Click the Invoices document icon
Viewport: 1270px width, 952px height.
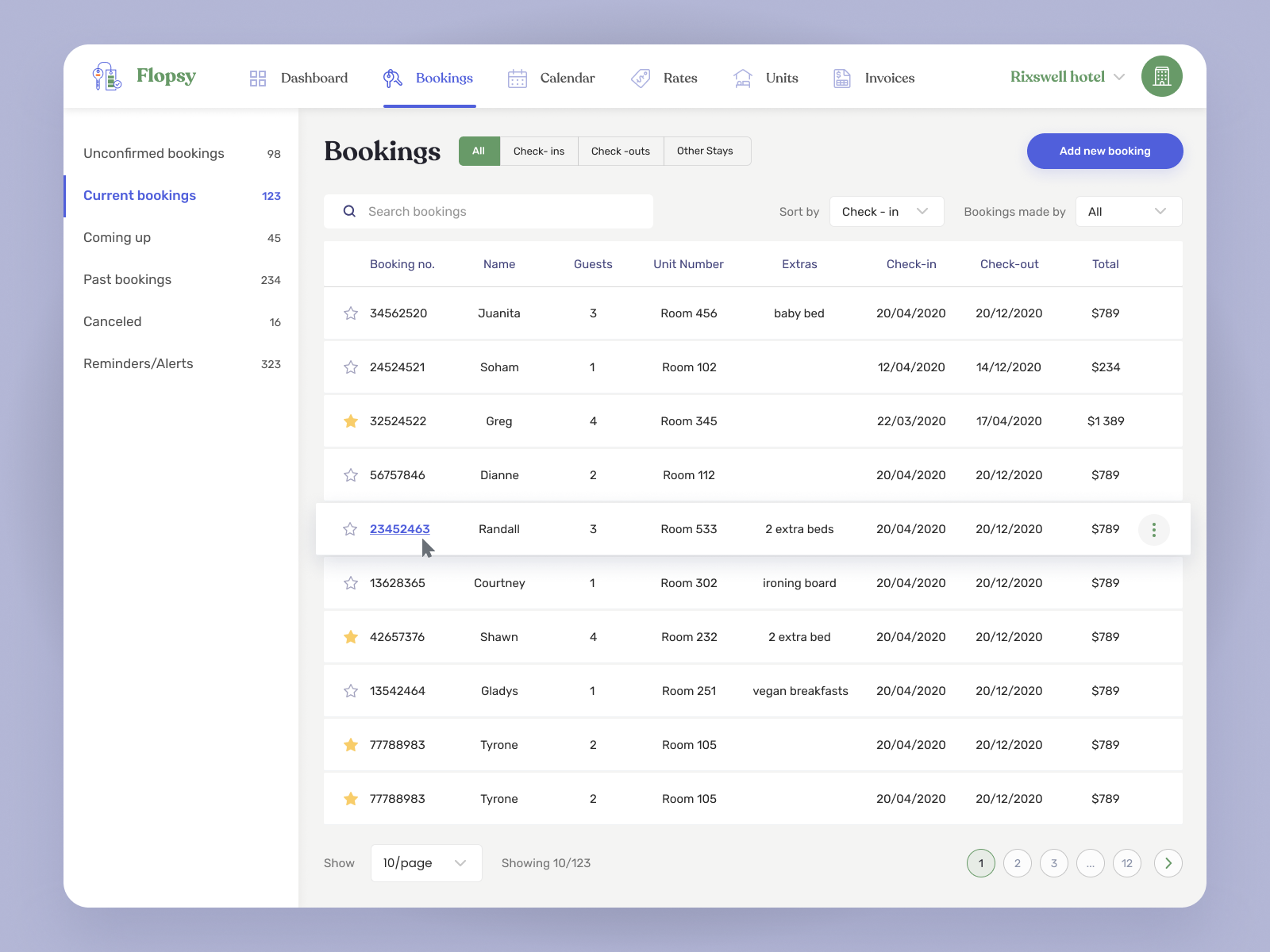[842, 78]
